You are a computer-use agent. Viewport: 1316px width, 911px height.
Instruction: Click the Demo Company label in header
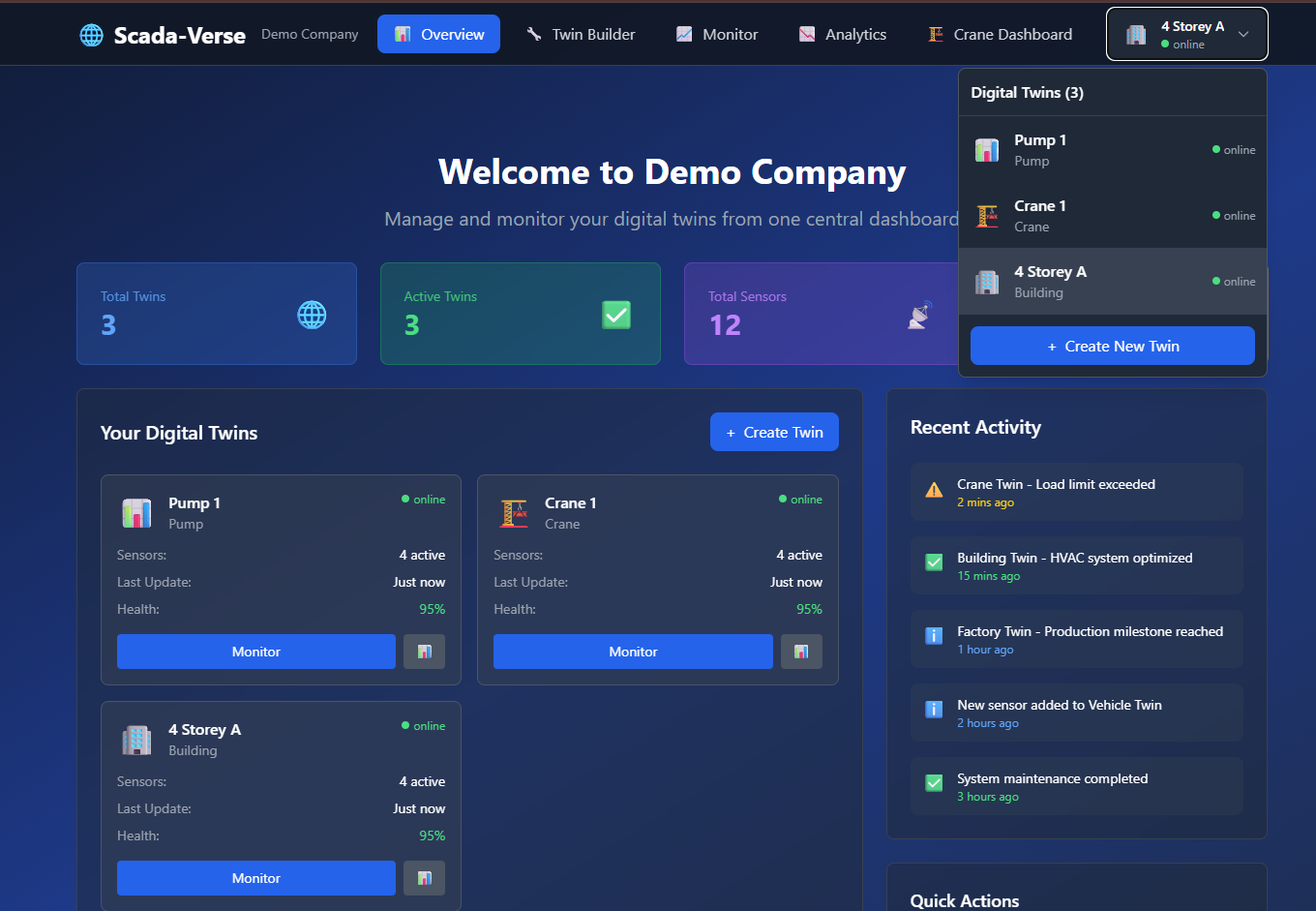point(310,34)
